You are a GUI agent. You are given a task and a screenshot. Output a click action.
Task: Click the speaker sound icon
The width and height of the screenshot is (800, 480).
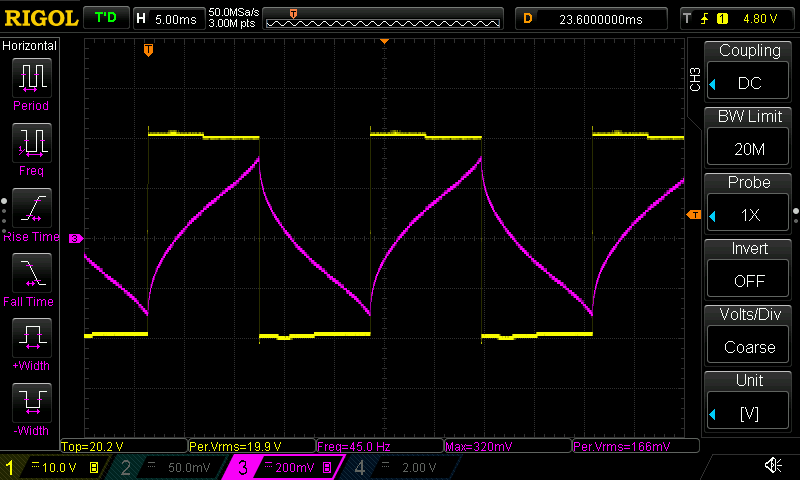click(773, 465)
